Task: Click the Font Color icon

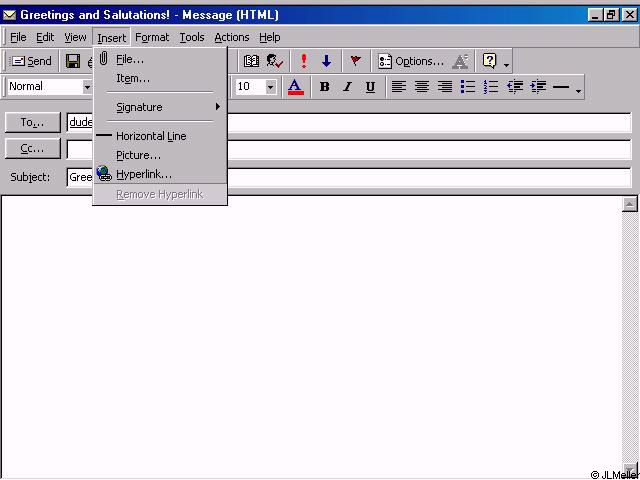Action: click(x=295, y=87)
